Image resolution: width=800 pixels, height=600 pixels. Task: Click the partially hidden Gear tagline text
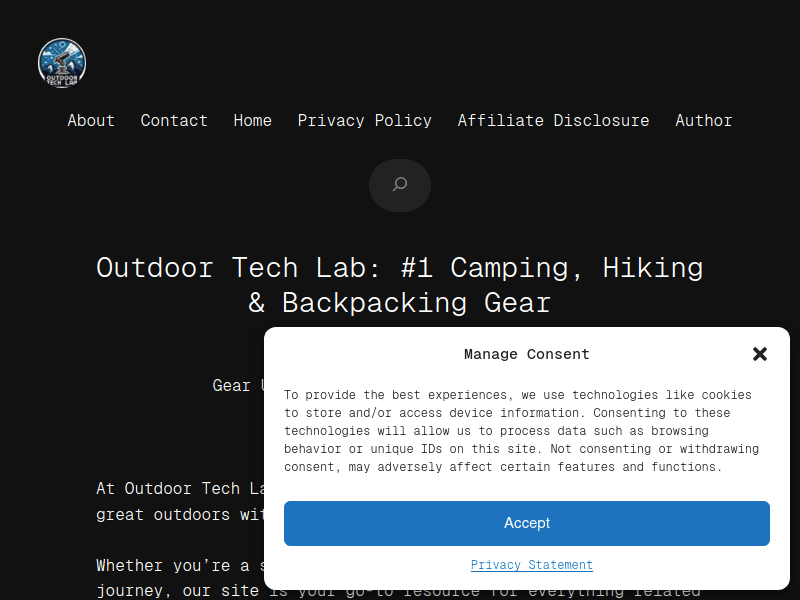coord(231,385)
